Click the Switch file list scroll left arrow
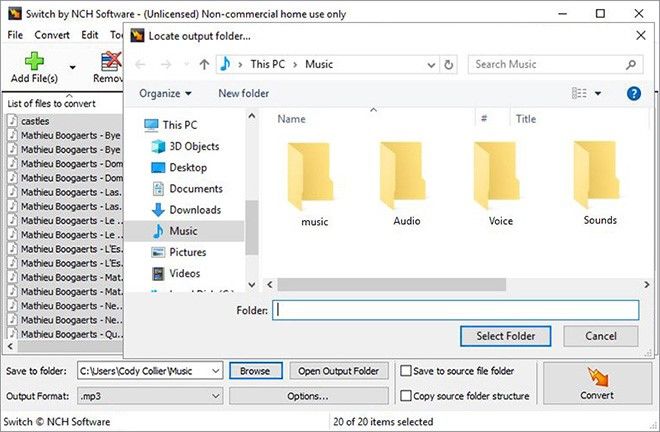 (x=11, y=347)
